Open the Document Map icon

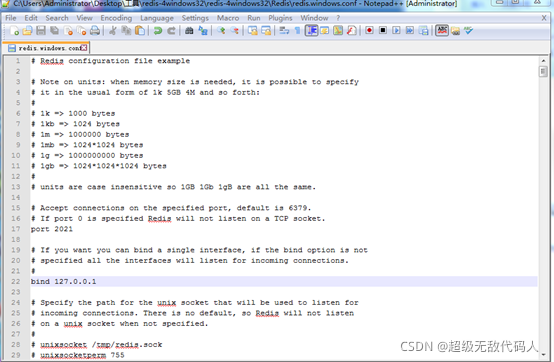338,31
